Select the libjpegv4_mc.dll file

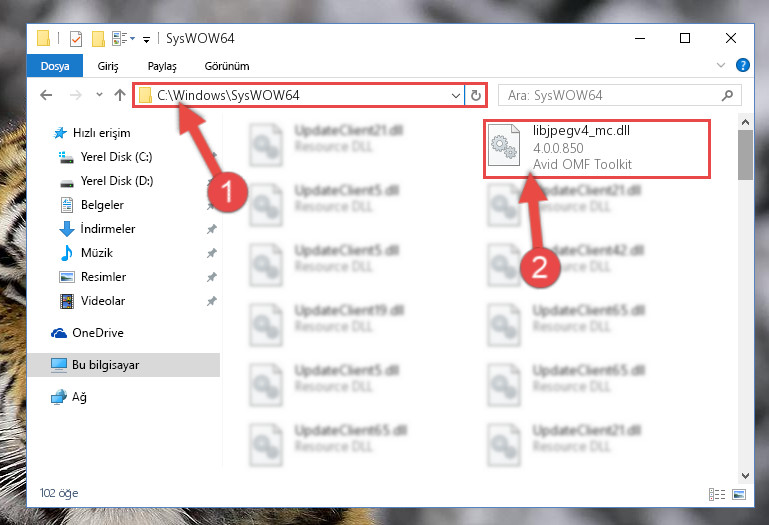point(597,148)
